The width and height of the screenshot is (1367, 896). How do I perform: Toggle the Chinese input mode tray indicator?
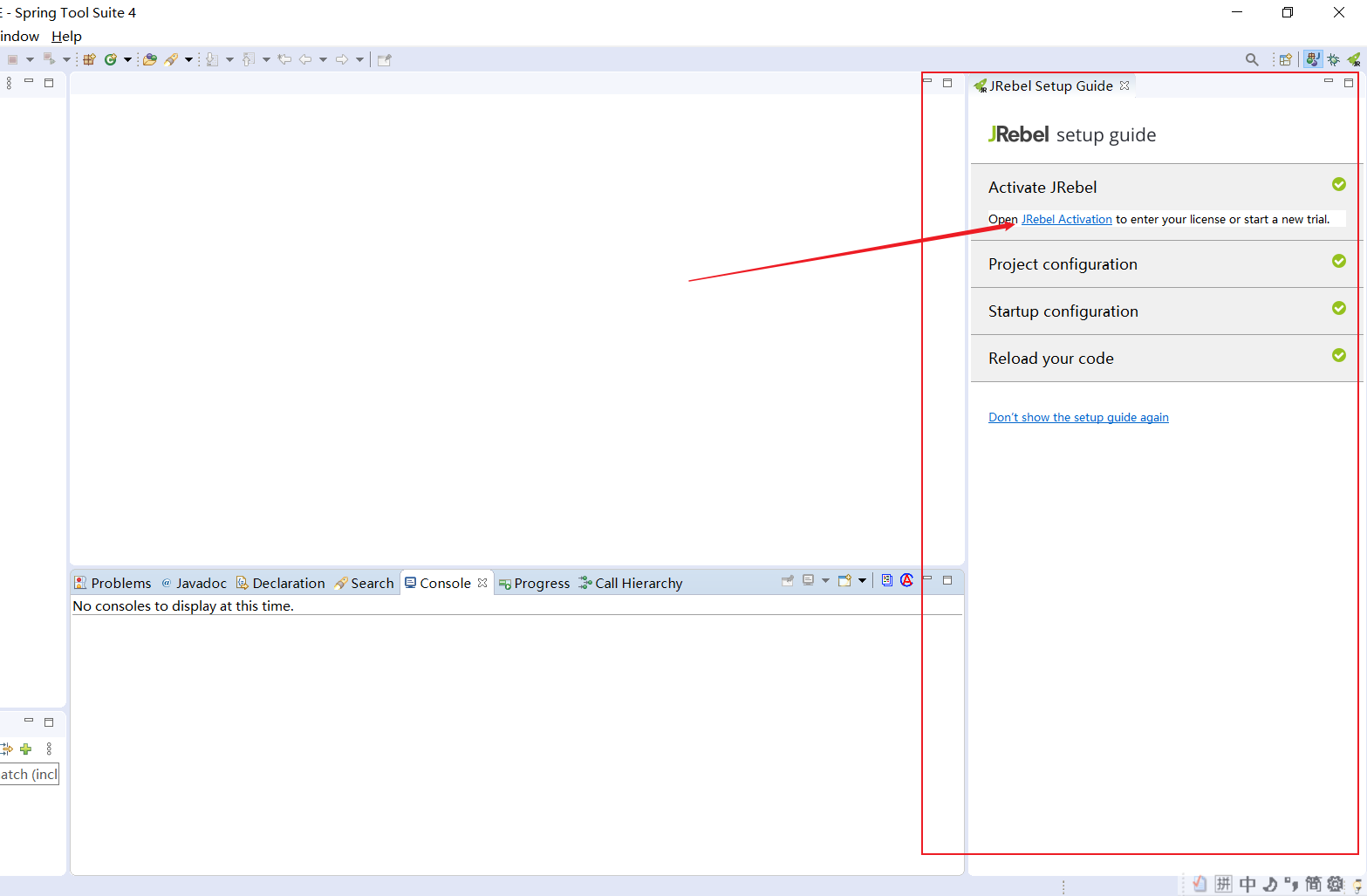pyautogui.click(x=1247, y=884)
